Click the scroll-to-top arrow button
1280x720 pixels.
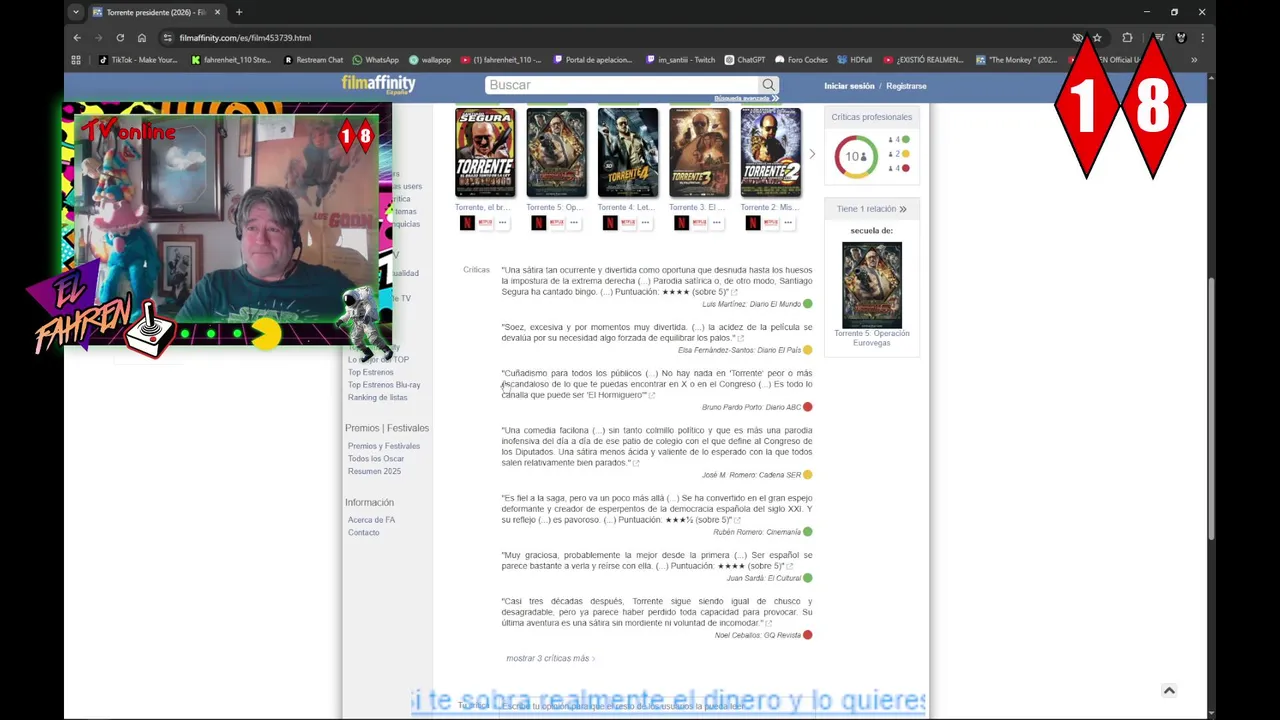pos(1169,690)
